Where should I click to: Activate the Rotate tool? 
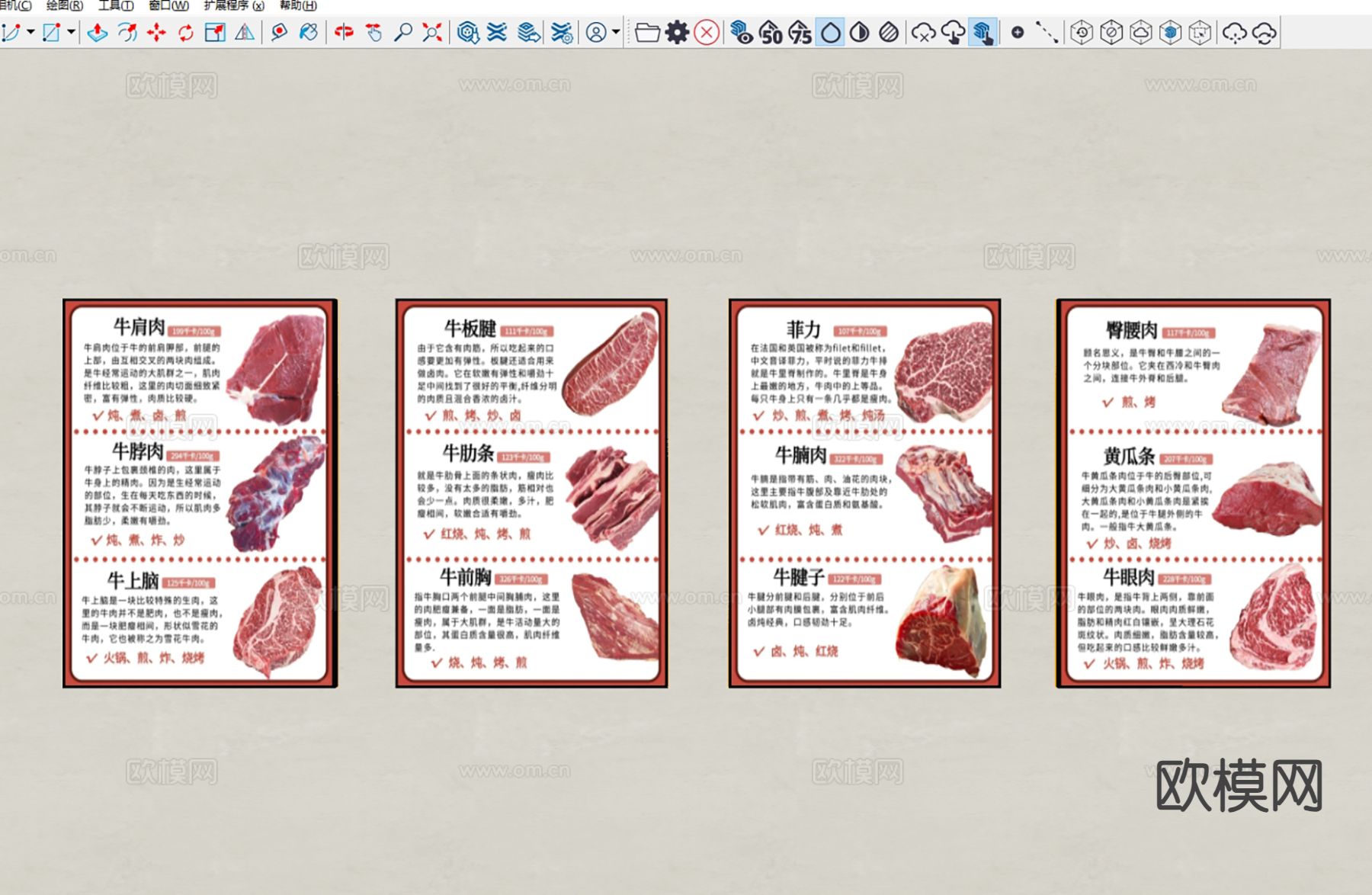coord(185,33)
